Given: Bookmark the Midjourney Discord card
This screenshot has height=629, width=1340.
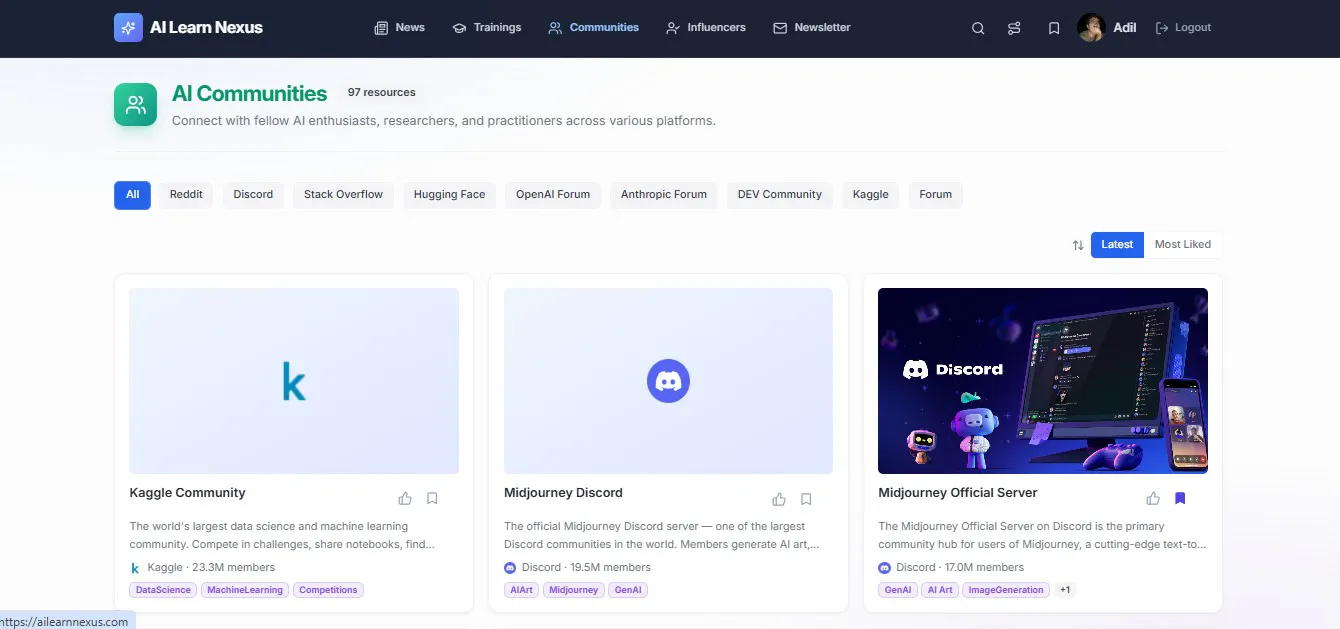Looking at the screenshot, I should click(x=806, y=499).
